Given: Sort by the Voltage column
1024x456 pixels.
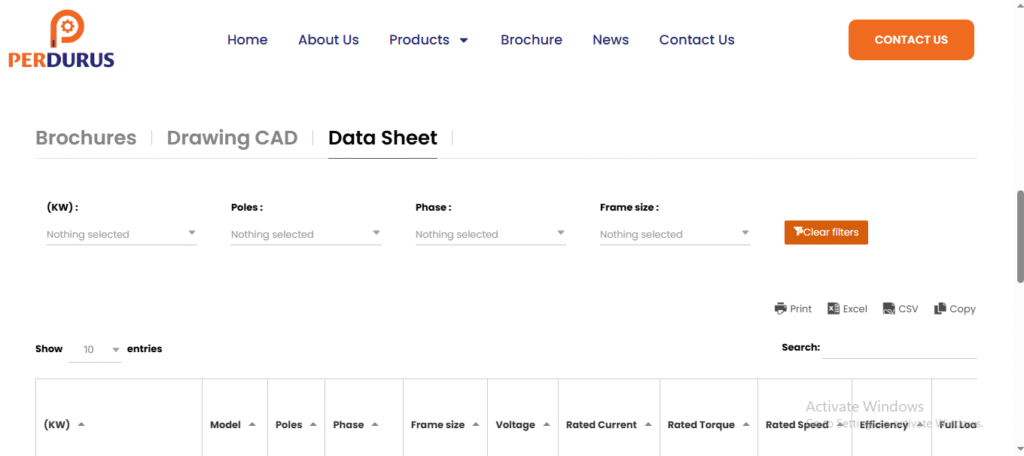Looking at the screenshot, I should point(522,425).
